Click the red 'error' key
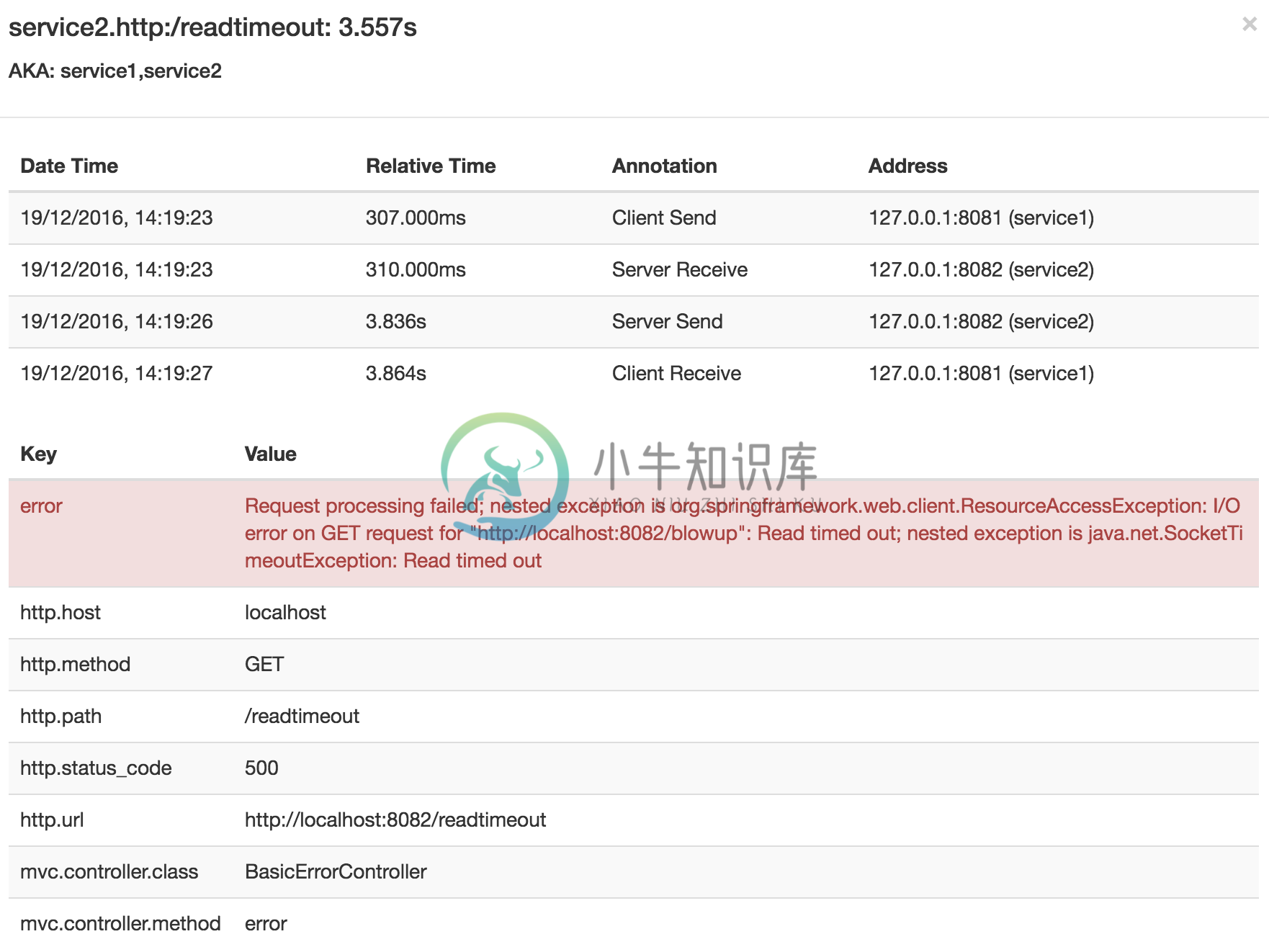This screenshot has width=1269, height=952. (x=41, y=506)
